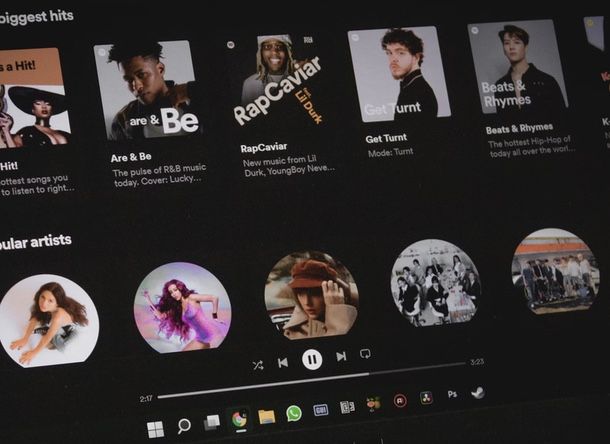Launch WhatsApp from the taskbar
610x444 pixels.
tap(294, 413)
